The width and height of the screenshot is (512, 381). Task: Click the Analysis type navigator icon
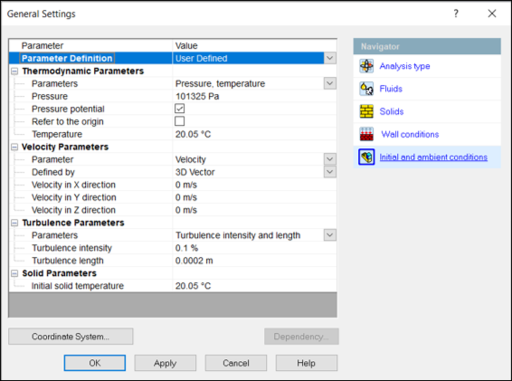click(366, 66)
